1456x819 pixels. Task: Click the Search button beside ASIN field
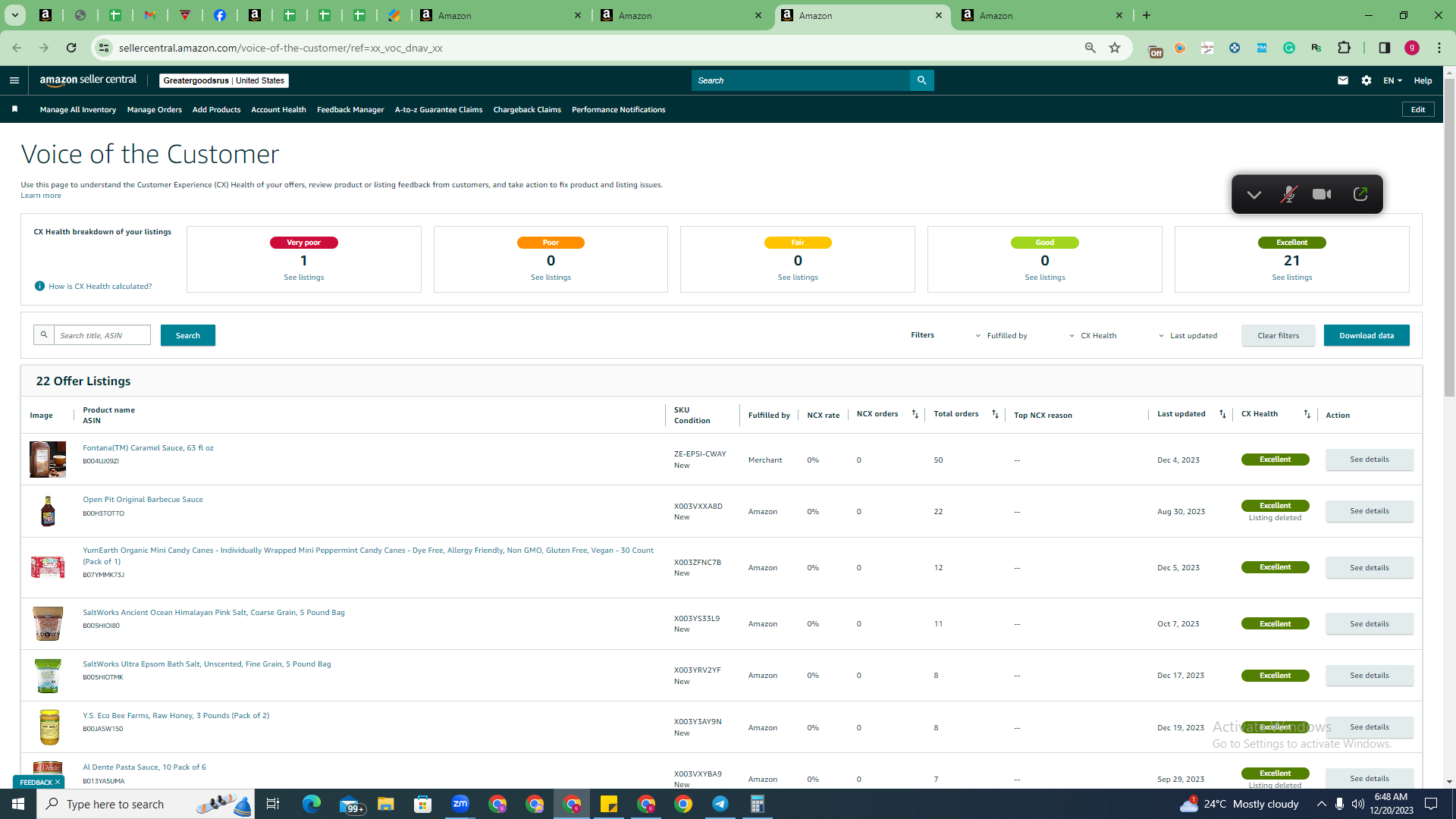click(x=188, y=335)
